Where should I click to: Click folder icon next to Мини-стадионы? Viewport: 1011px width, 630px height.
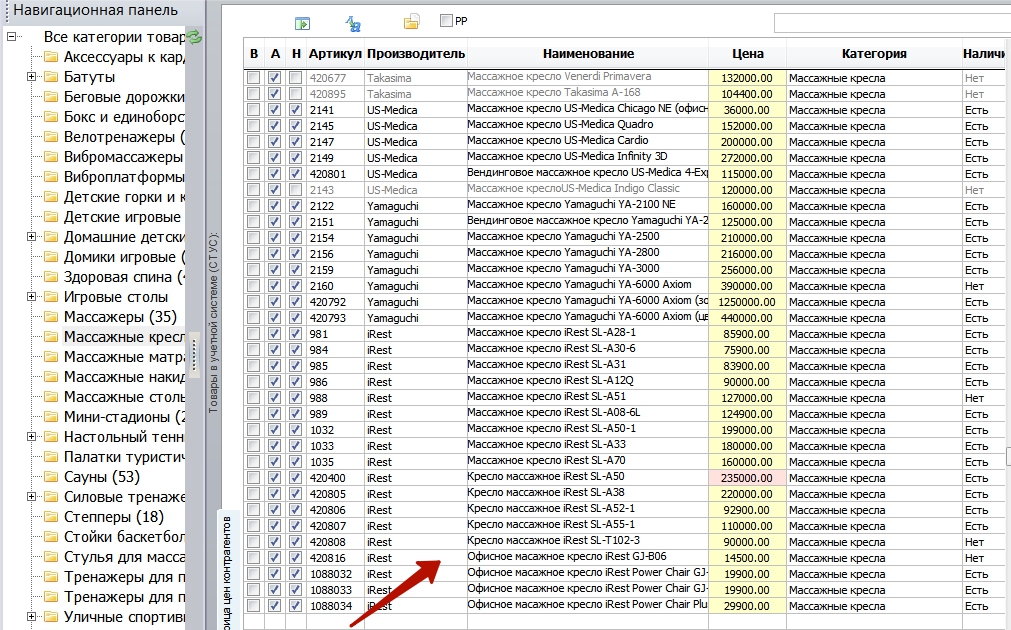51,417
